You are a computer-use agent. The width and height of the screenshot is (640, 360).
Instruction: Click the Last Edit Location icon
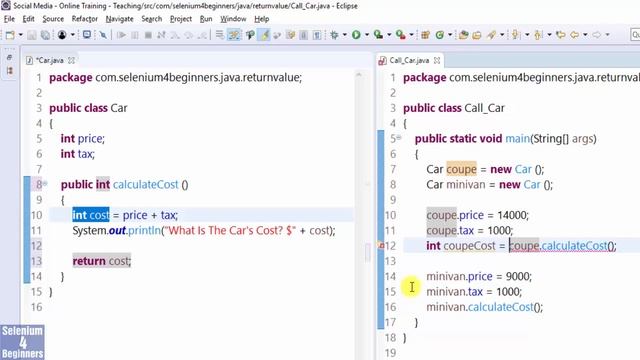[561, 35]
